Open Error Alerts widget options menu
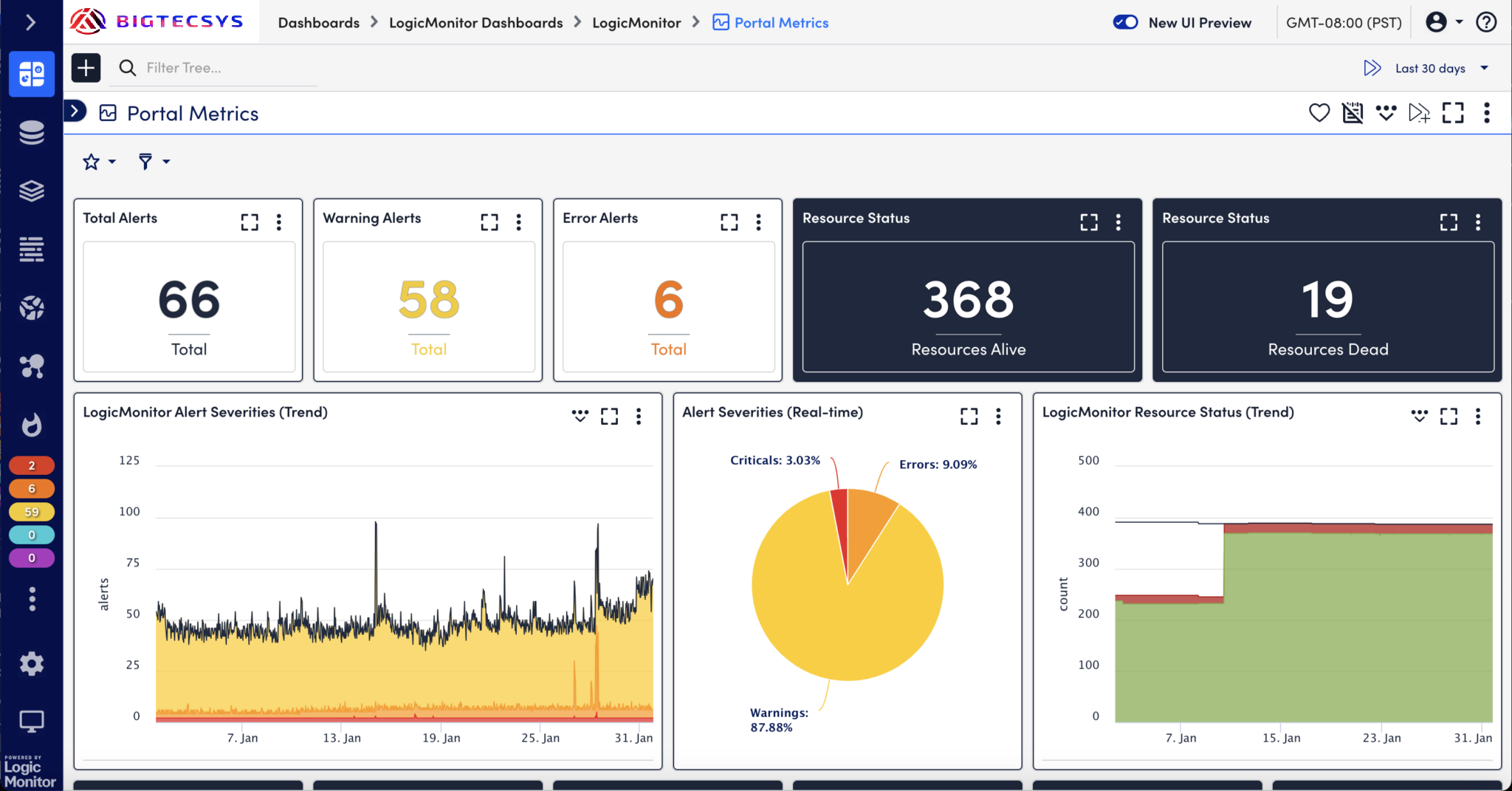This screenshot has width=1512, height=791. [x=758, y=222]
